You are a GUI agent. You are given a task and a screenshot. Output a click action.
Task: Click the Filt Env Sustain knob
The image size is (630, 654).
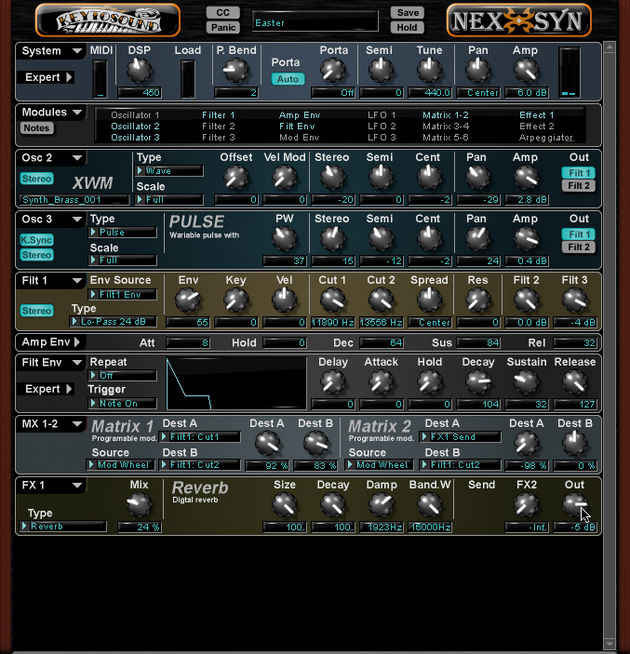[526, 382]
